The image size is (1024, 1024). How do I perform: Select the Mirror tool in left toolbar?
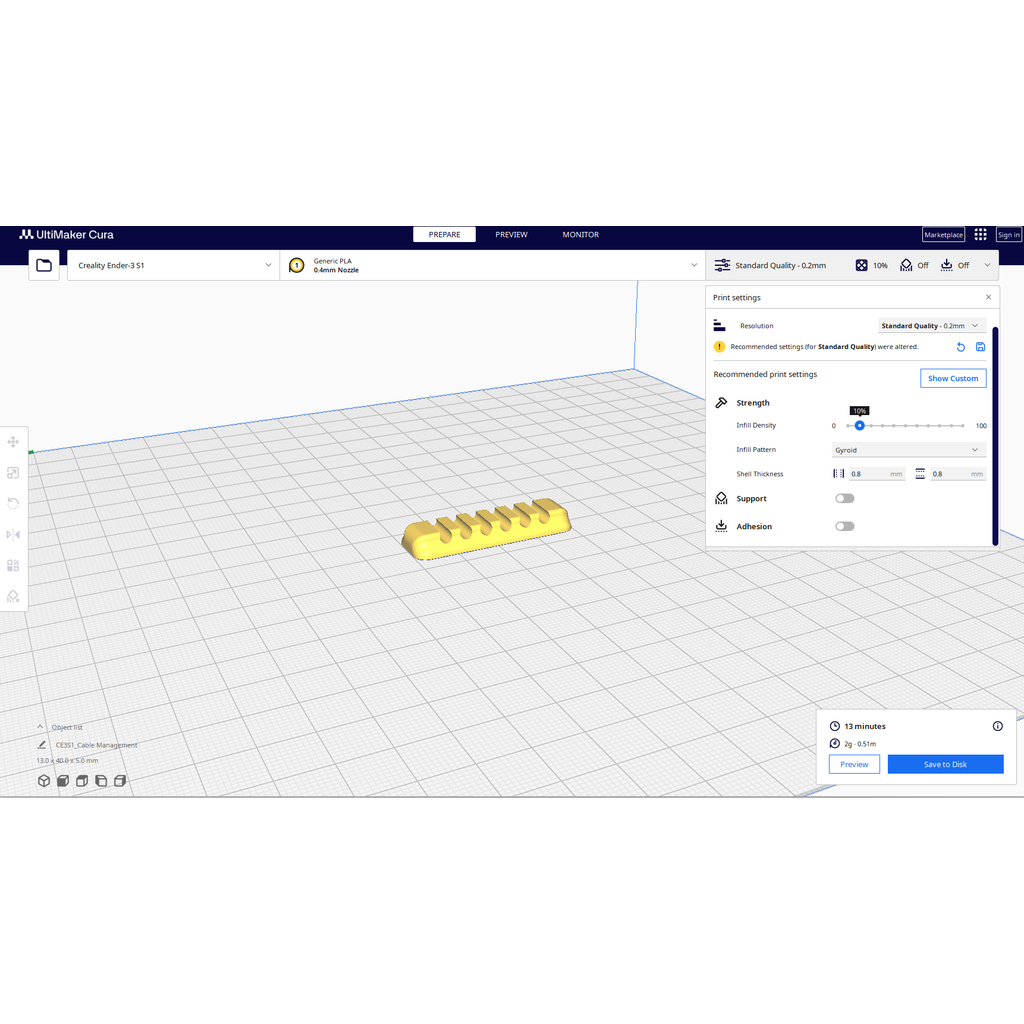coord(13,535)
